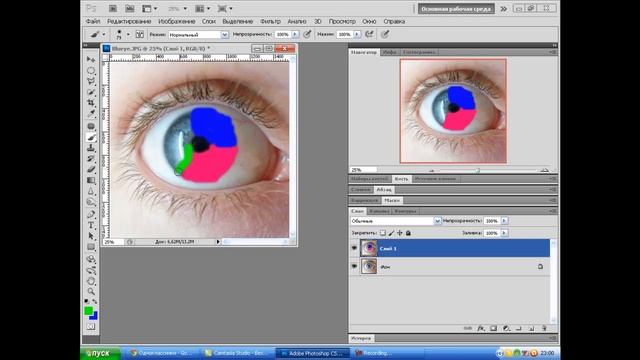The width and height of the screenshot is (640, 360).
Task: Open the brush panel toggle icon
Action: (x=140, y=34)
